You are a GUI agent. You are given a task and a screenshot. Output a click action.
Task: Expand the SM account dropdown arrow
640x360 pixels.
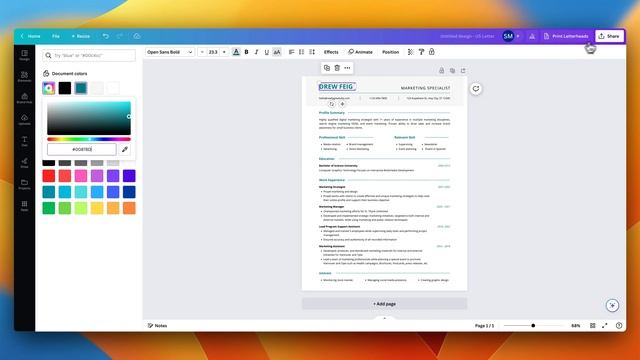(x=518, y=36)
